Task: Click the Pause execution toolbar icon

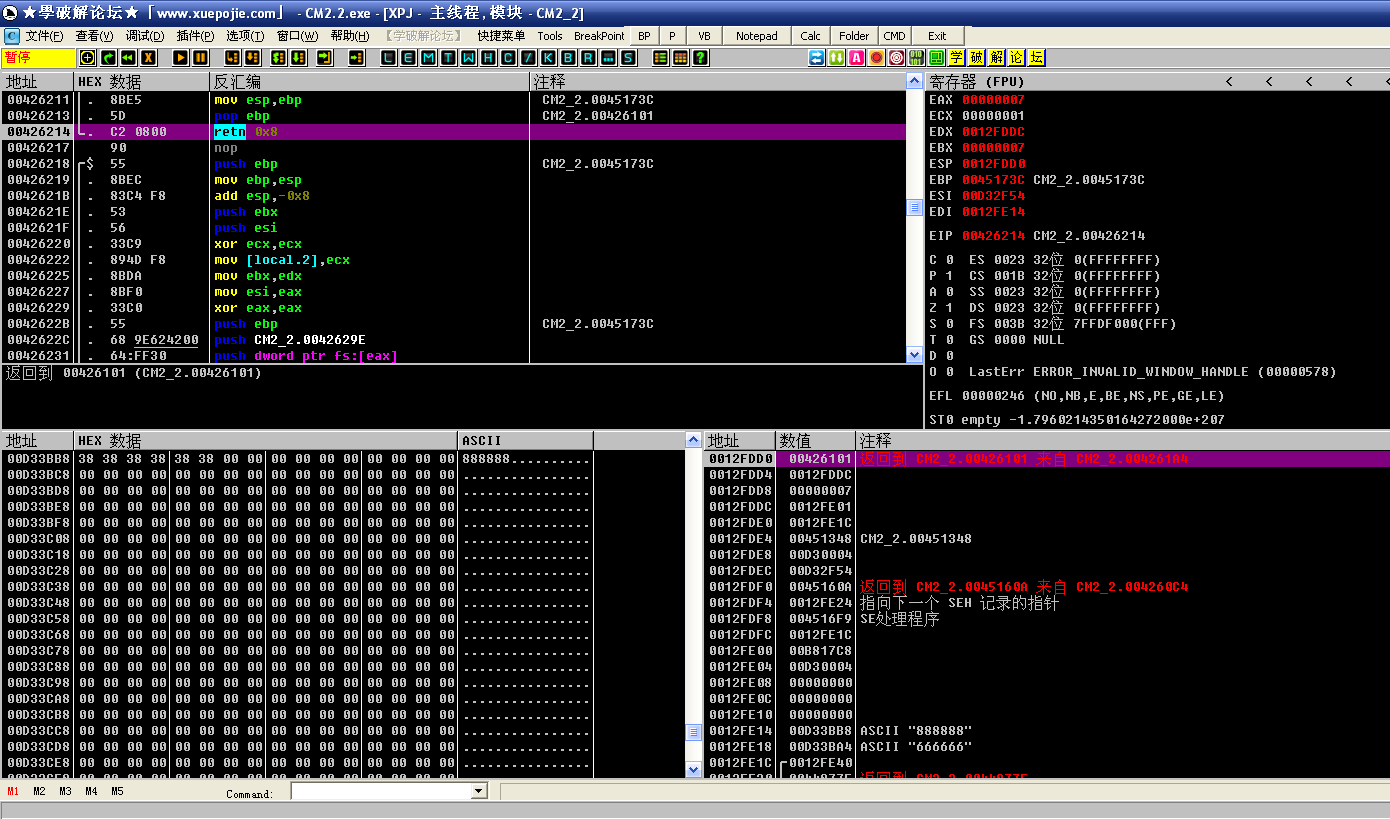Action: (x=200, y=58)
